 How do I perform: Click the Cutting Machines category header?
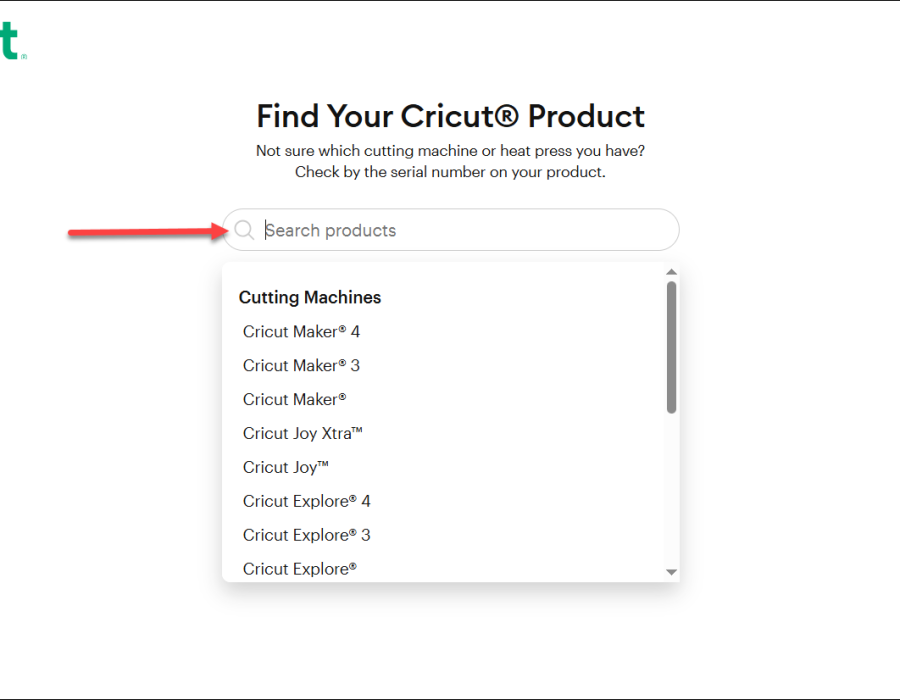pos(310,298)
